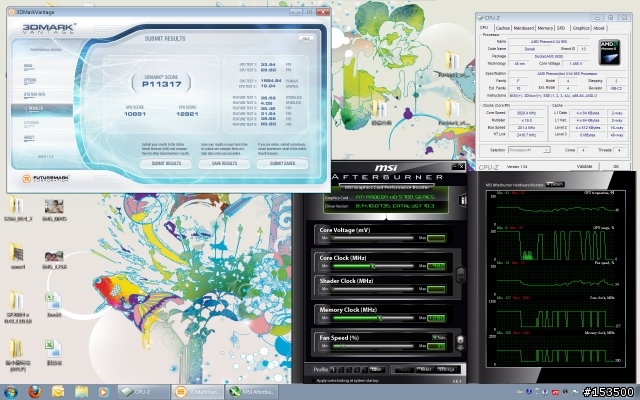
Task: Select Afterburner profile slot 1
Action: pyautogui.click(x=333, y=370)
